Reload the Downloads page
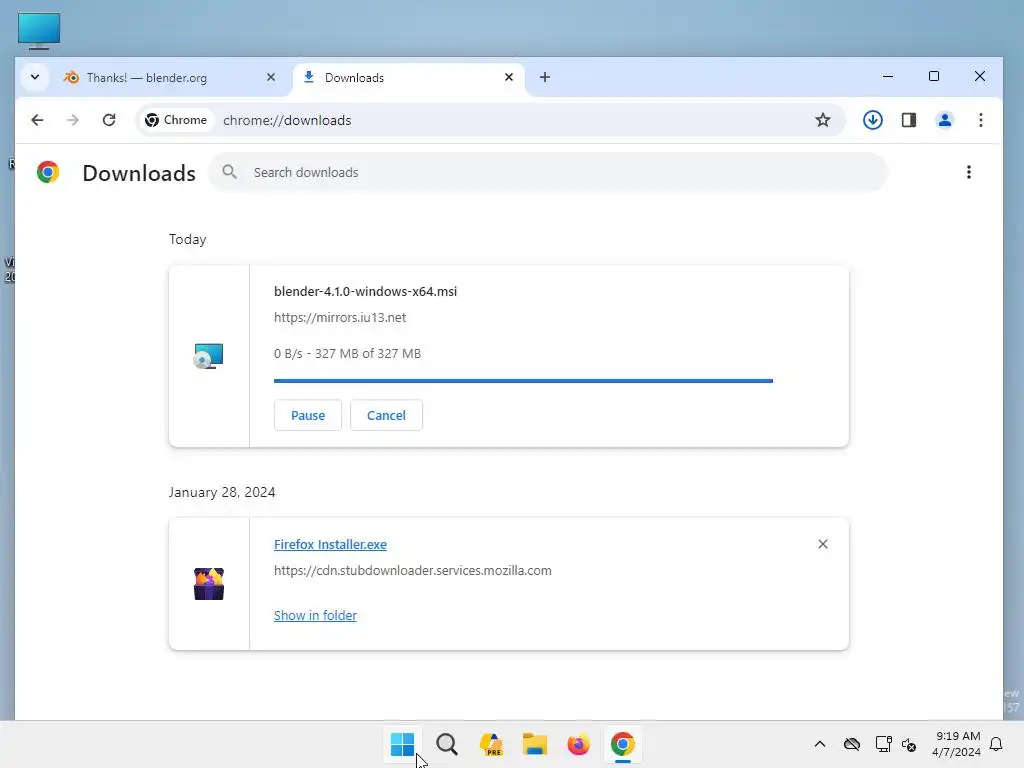Screen dimensions: 1024x768 pos(109,120)
